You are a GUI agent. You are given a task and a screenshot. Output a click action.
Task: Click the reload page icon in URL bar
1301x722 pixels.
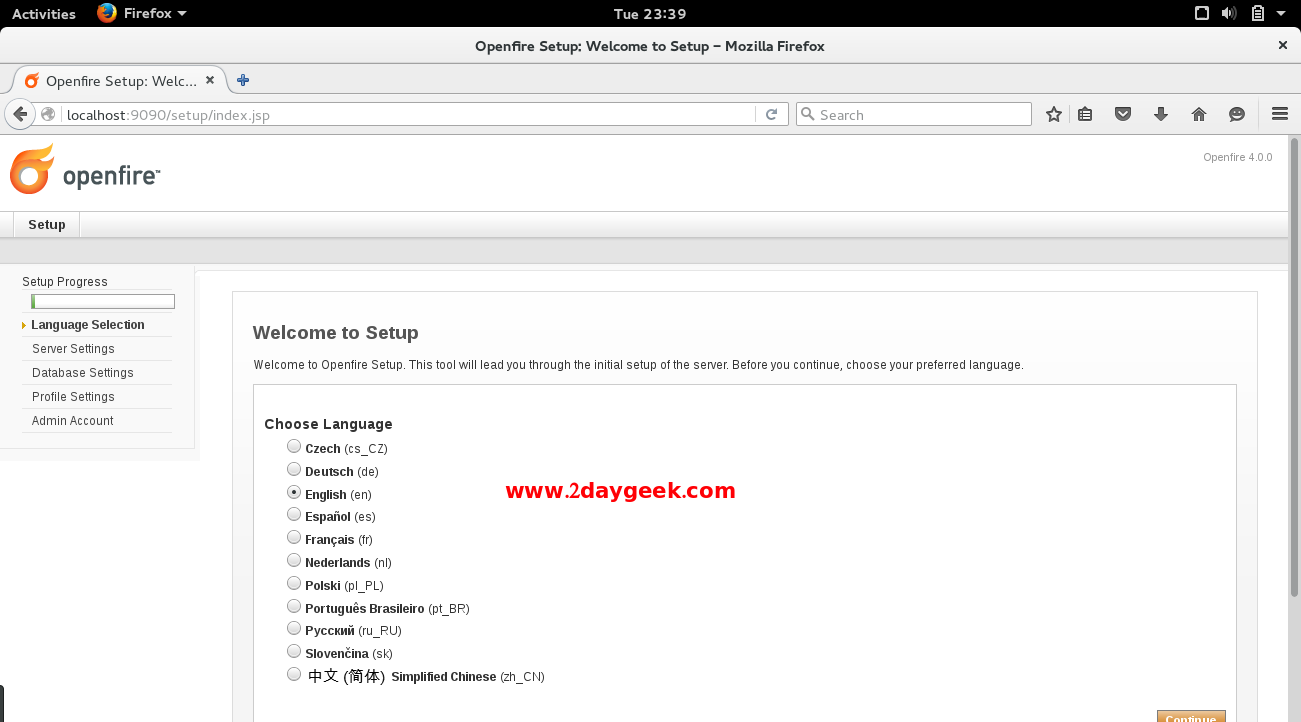click(x=771, y=114)
